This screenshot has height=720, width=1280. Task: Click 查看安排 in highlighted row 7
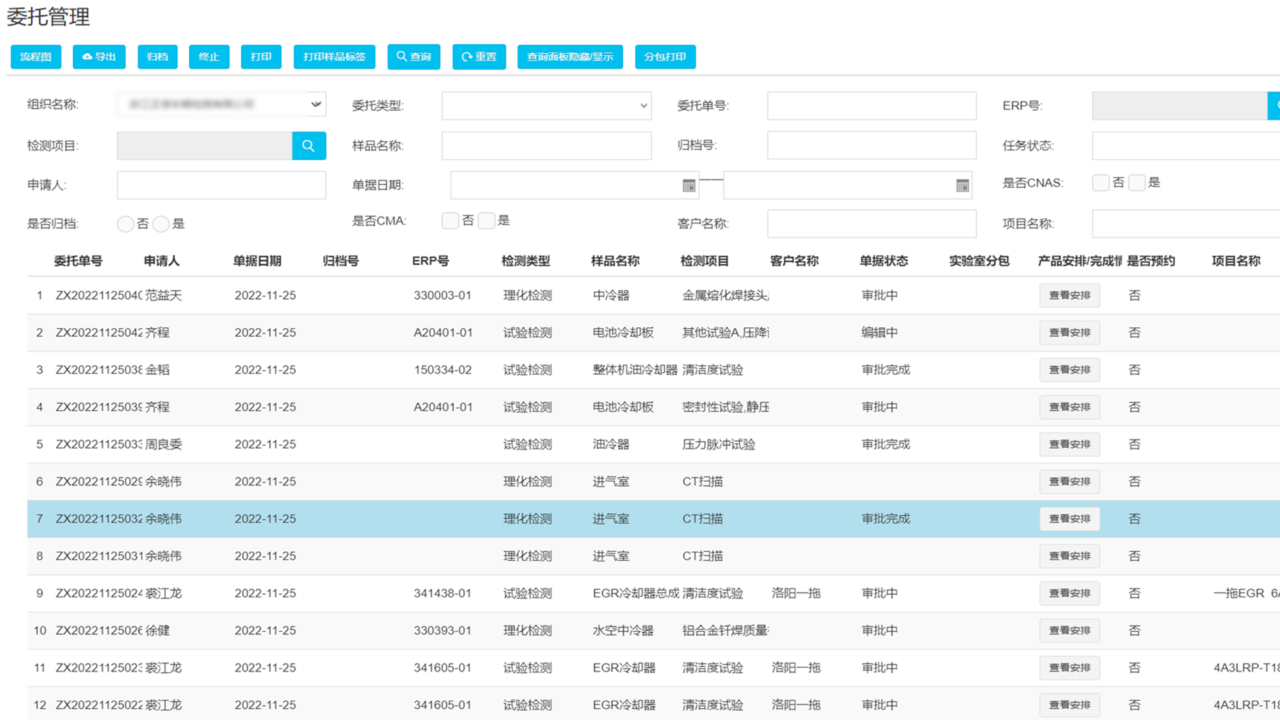1070,519
